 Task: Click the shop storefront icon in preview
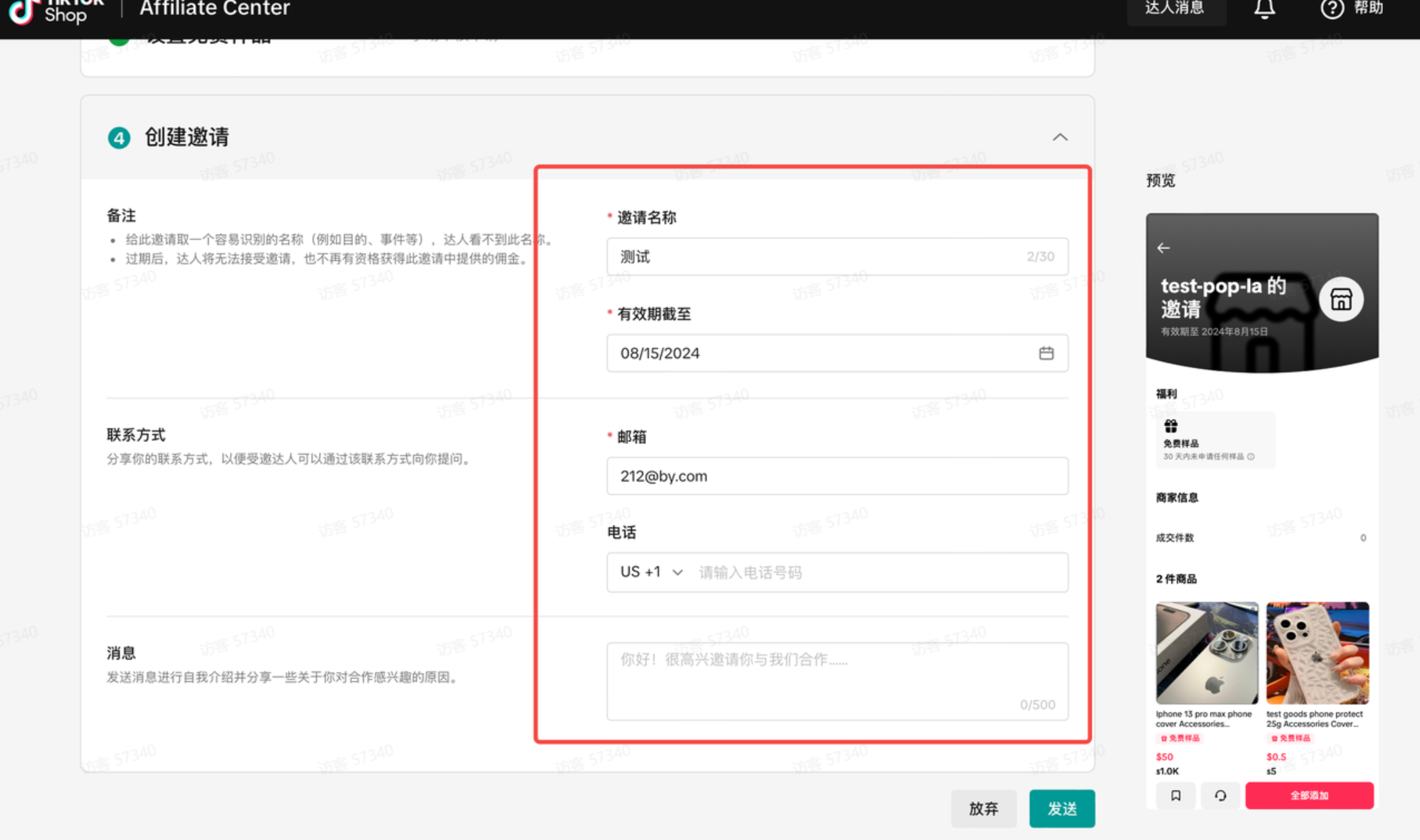(x=1341, y=300)
